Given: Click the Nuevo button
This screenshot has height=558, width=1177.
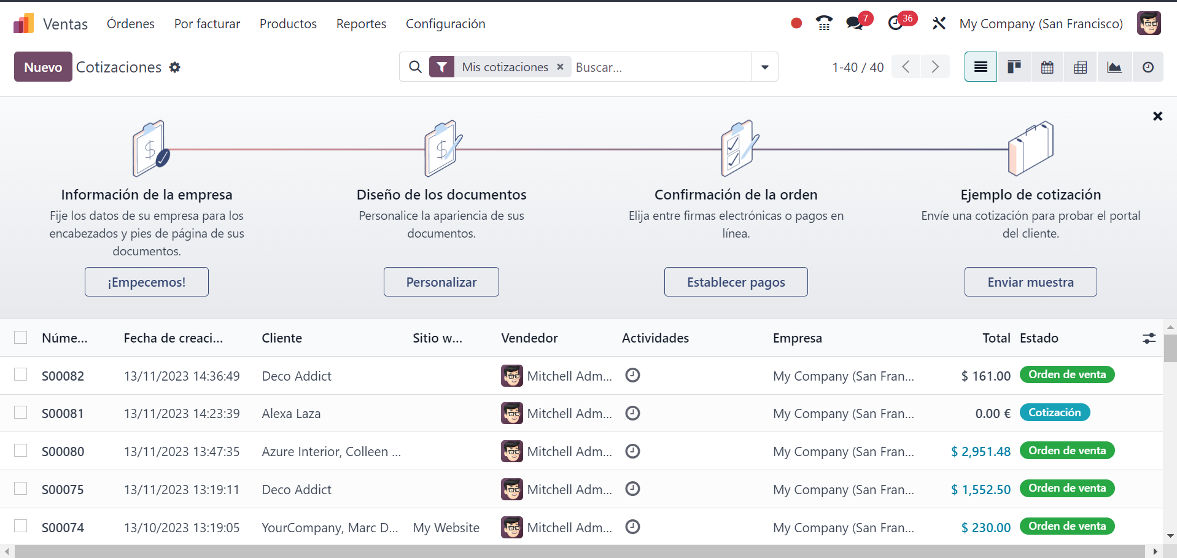Looking at the screenshot, I should tap(43, 67).
